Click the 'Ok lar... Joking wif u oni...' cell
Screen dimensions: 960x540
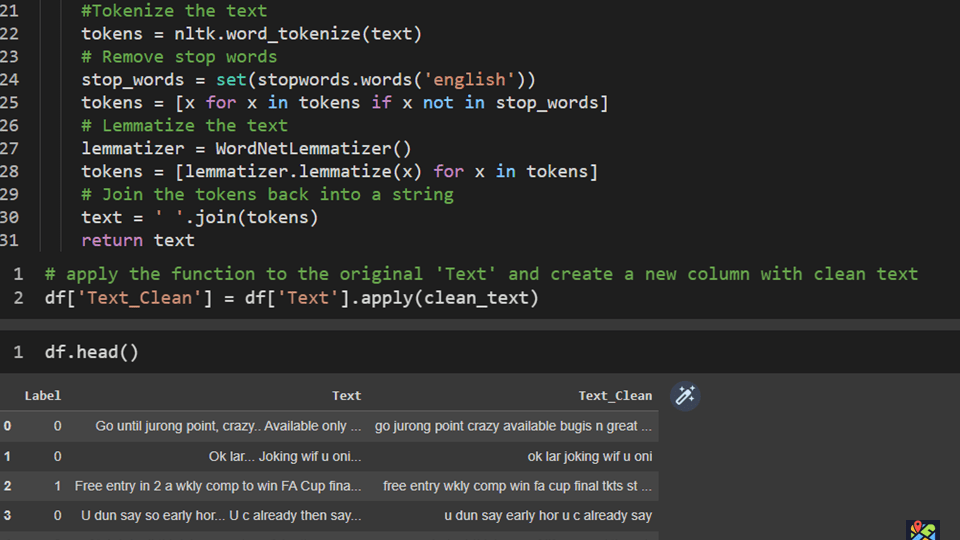[285, 456]
